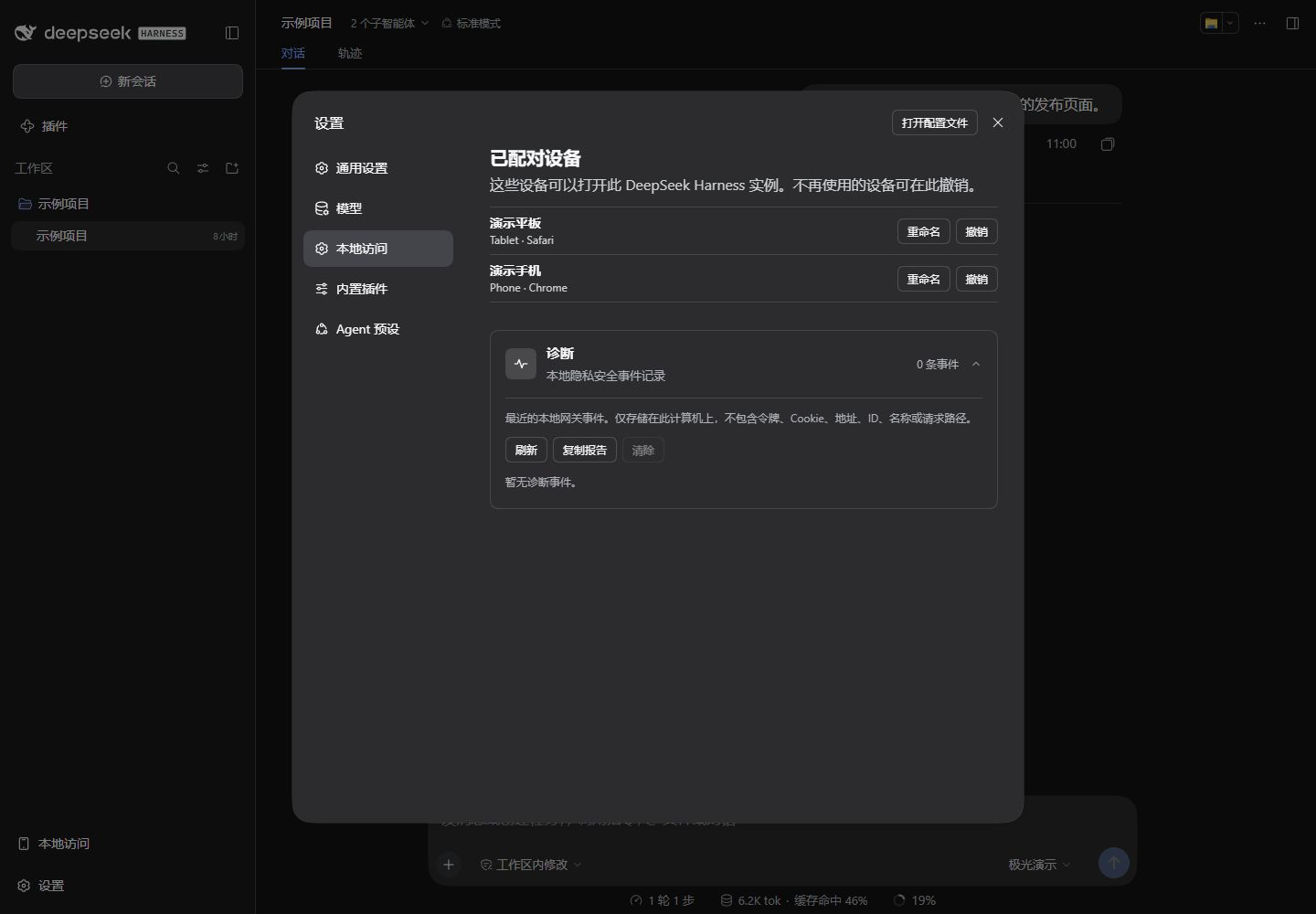Toggle the right side panel icon
The height and width of the screenshot is (914, 1316).
(1292, 24)
